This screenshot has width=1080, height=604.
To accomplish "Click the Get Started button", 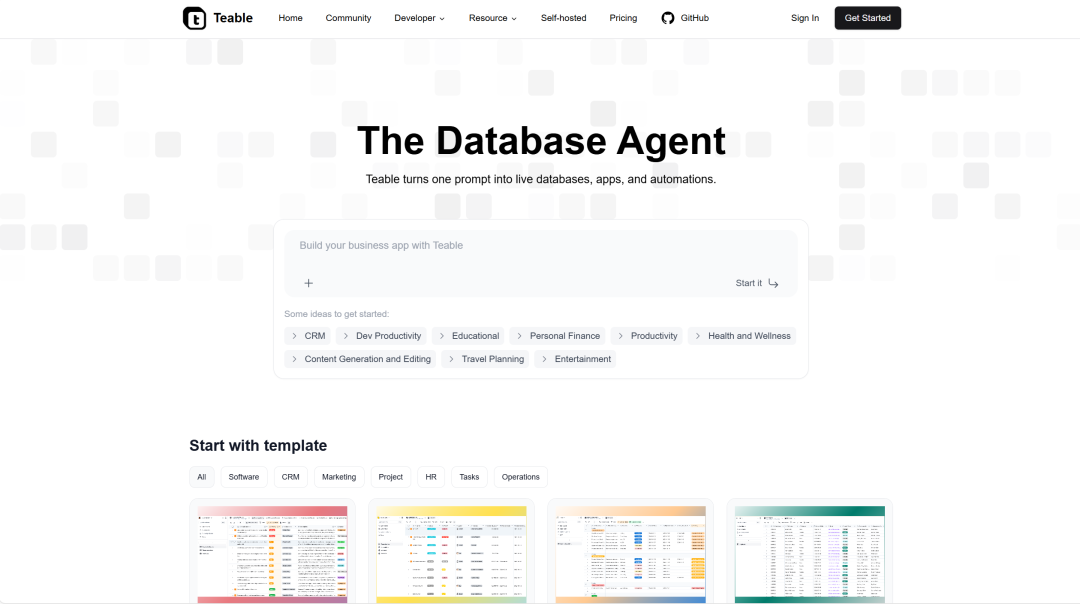I will point(868,18).
